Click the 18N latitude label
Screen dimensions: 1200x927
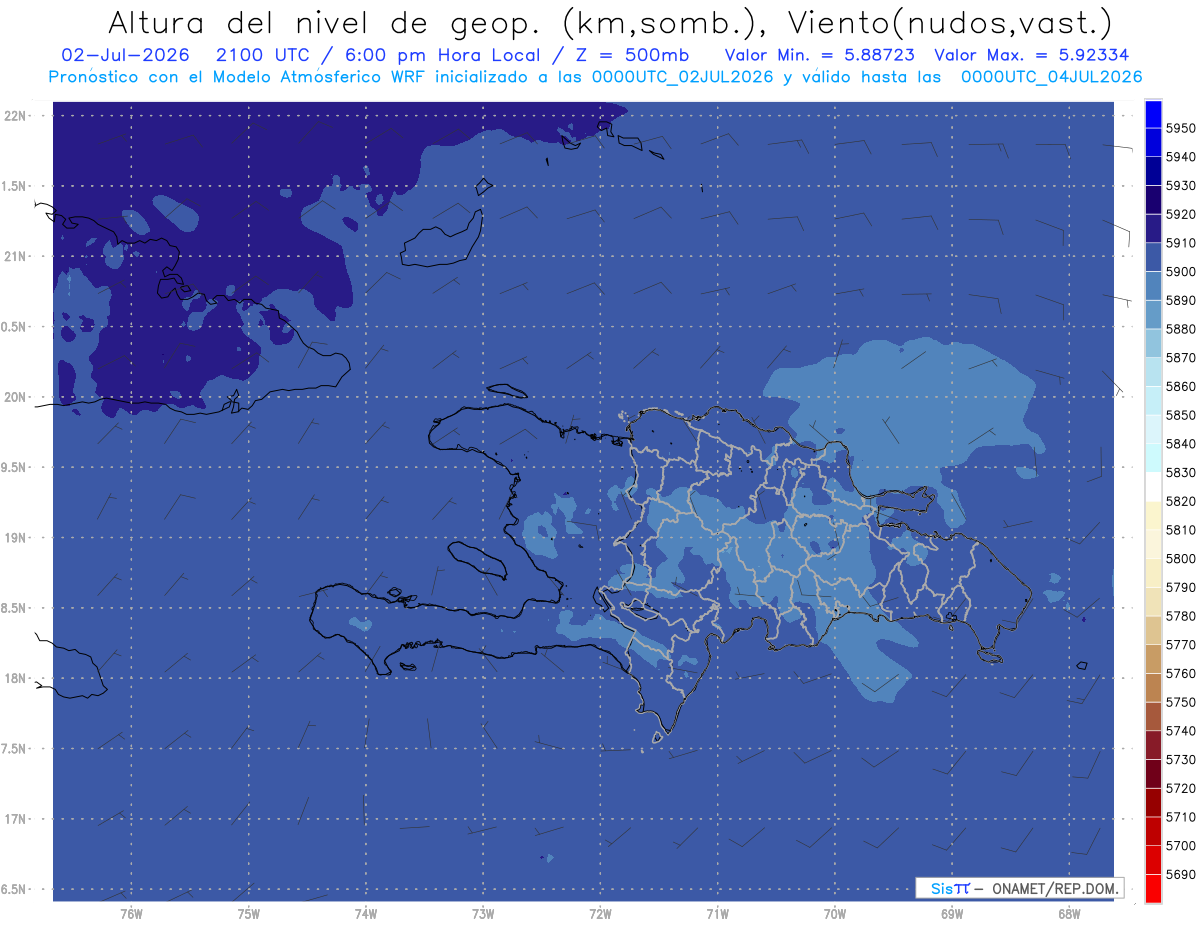pyautogui.click(x=16, y=678)
